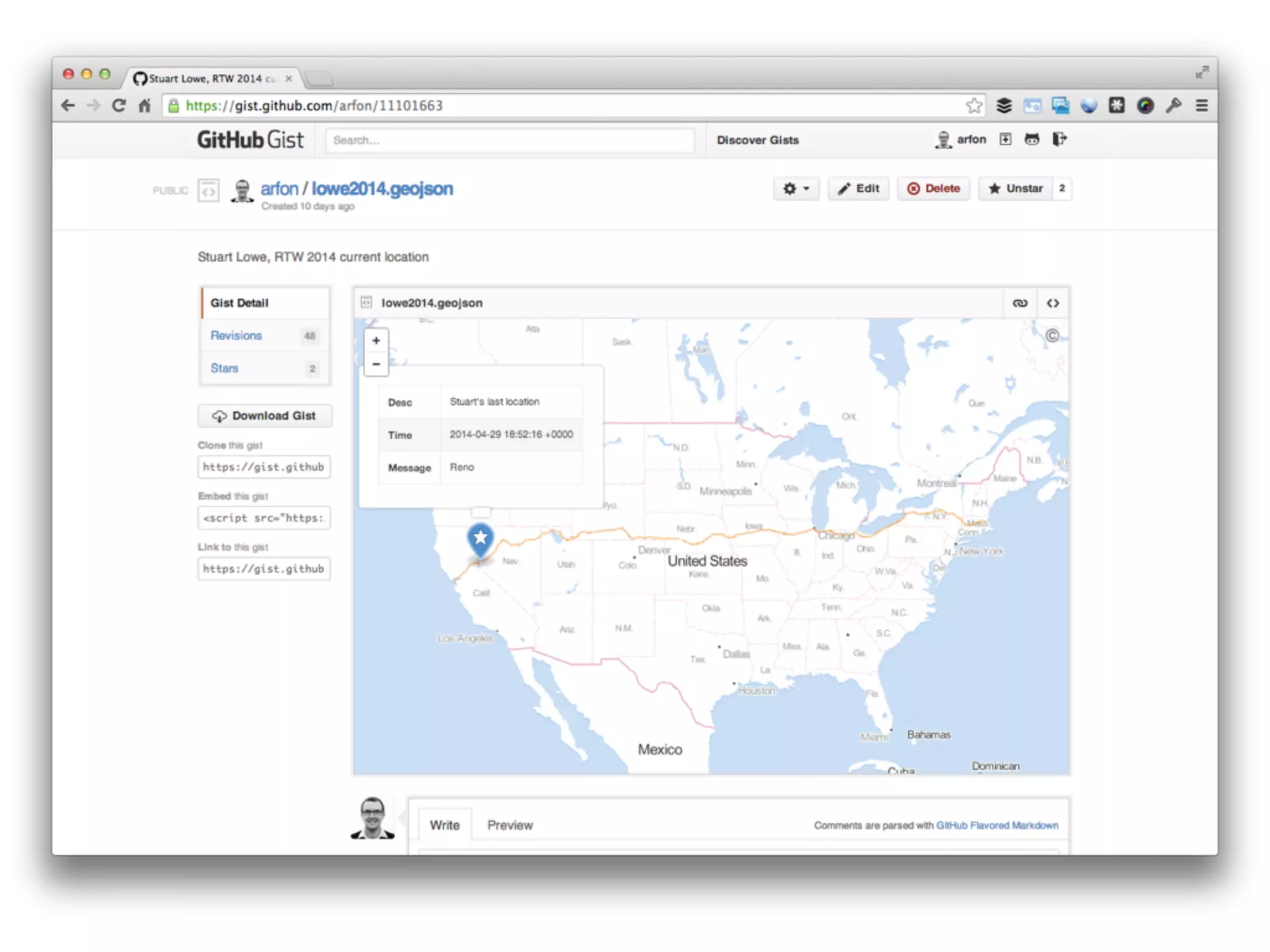Click the map zoom in plus button
Image resolution: width=1270 pixels, height=952 pixels.
coord(376,340)
